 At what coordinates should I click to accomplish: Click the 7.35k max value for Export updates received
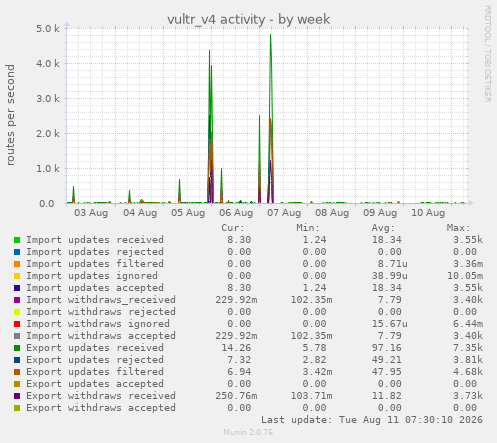pyautogui.click(x=468, y=348)
